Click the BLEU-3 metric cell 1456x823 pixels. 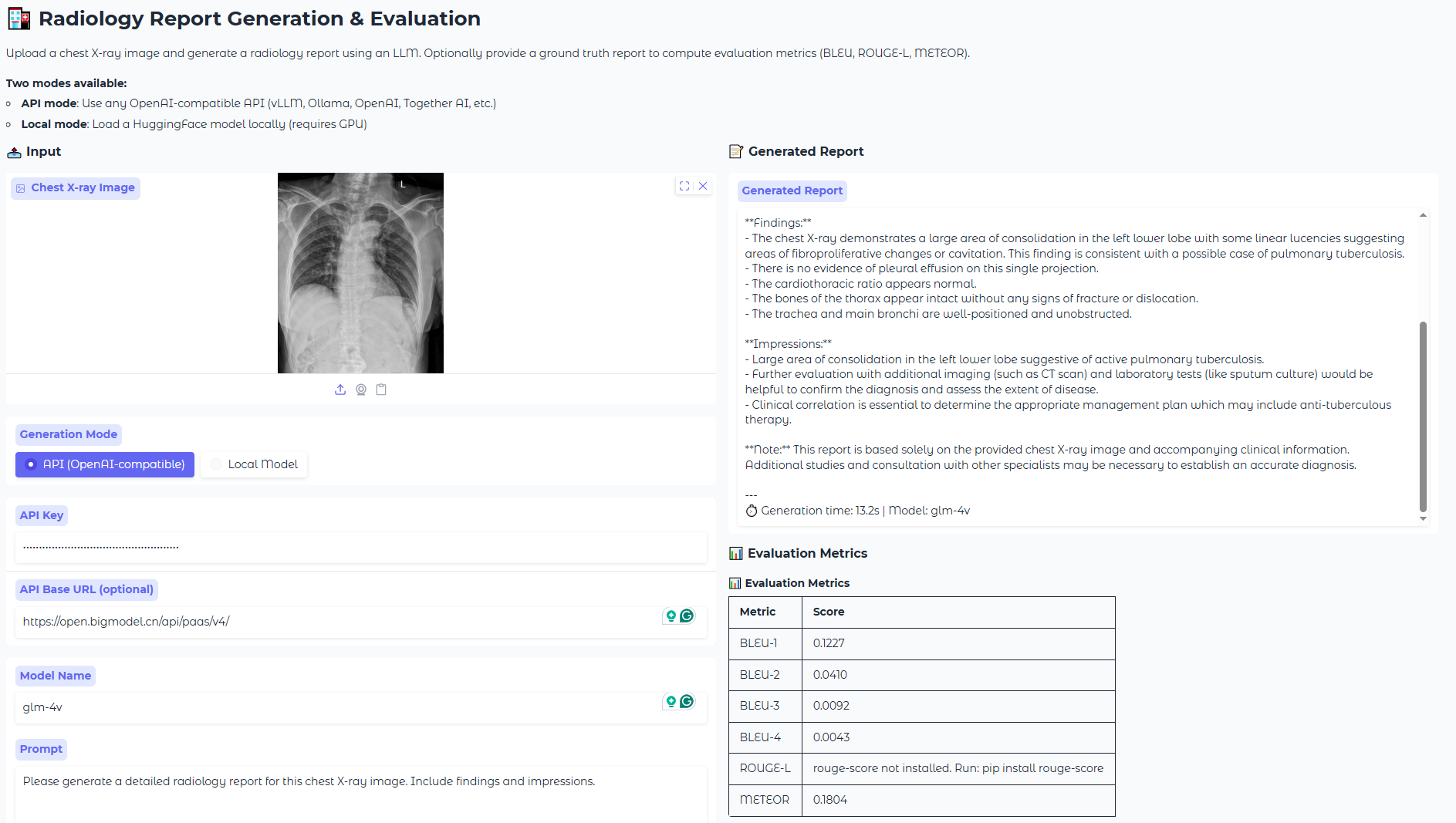[x=765, y=706]
